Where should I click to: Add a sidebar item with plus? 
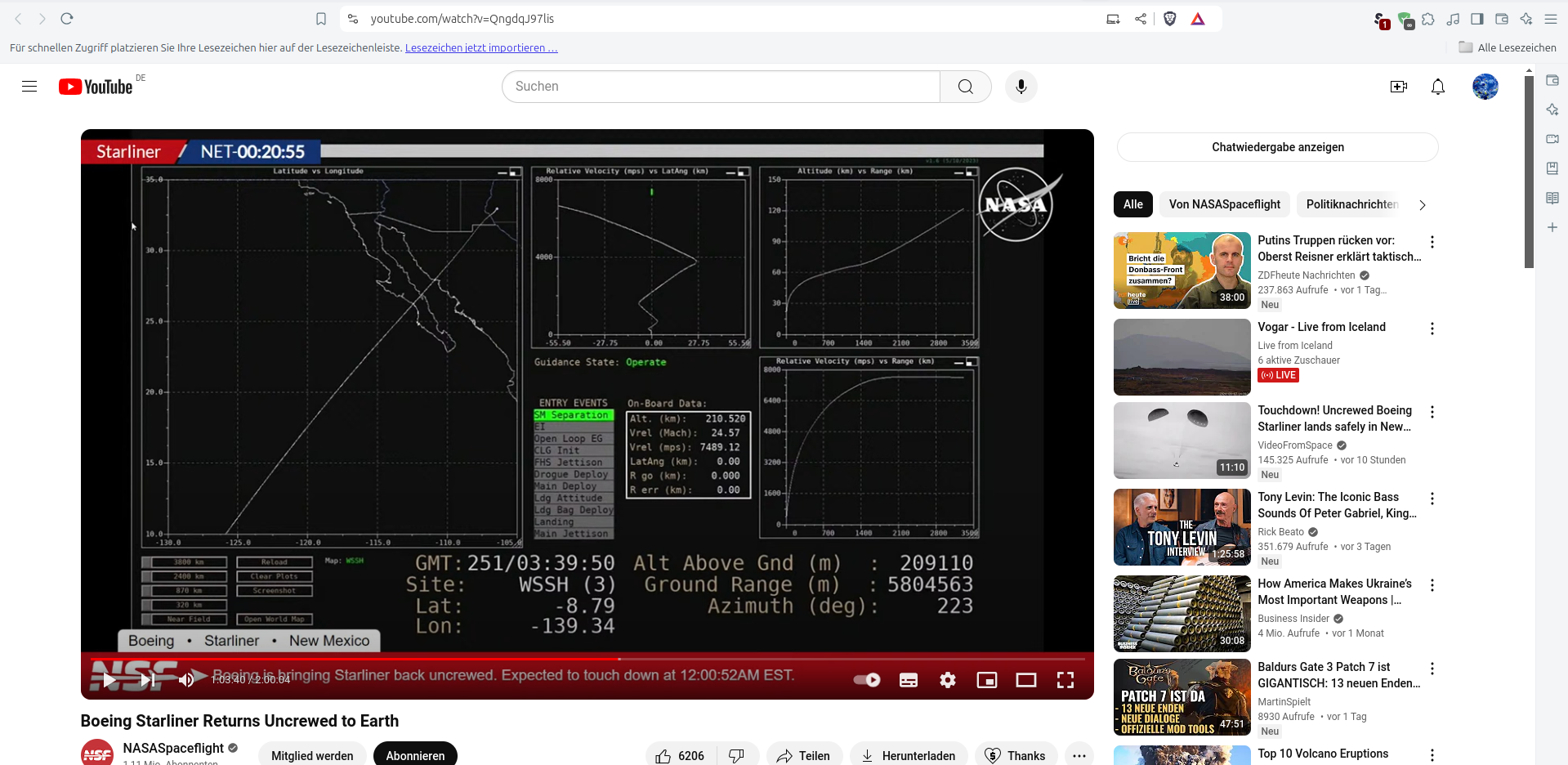click(1552, 227)
